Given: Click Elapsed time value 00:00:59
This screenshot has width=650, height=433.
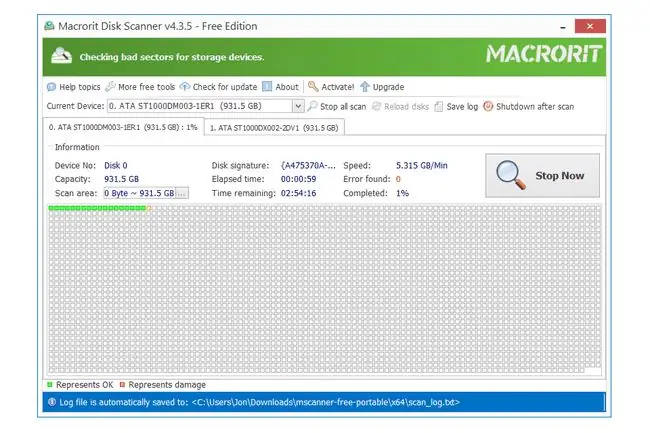Looking at the screenshot, I should (x=298, y=179).
